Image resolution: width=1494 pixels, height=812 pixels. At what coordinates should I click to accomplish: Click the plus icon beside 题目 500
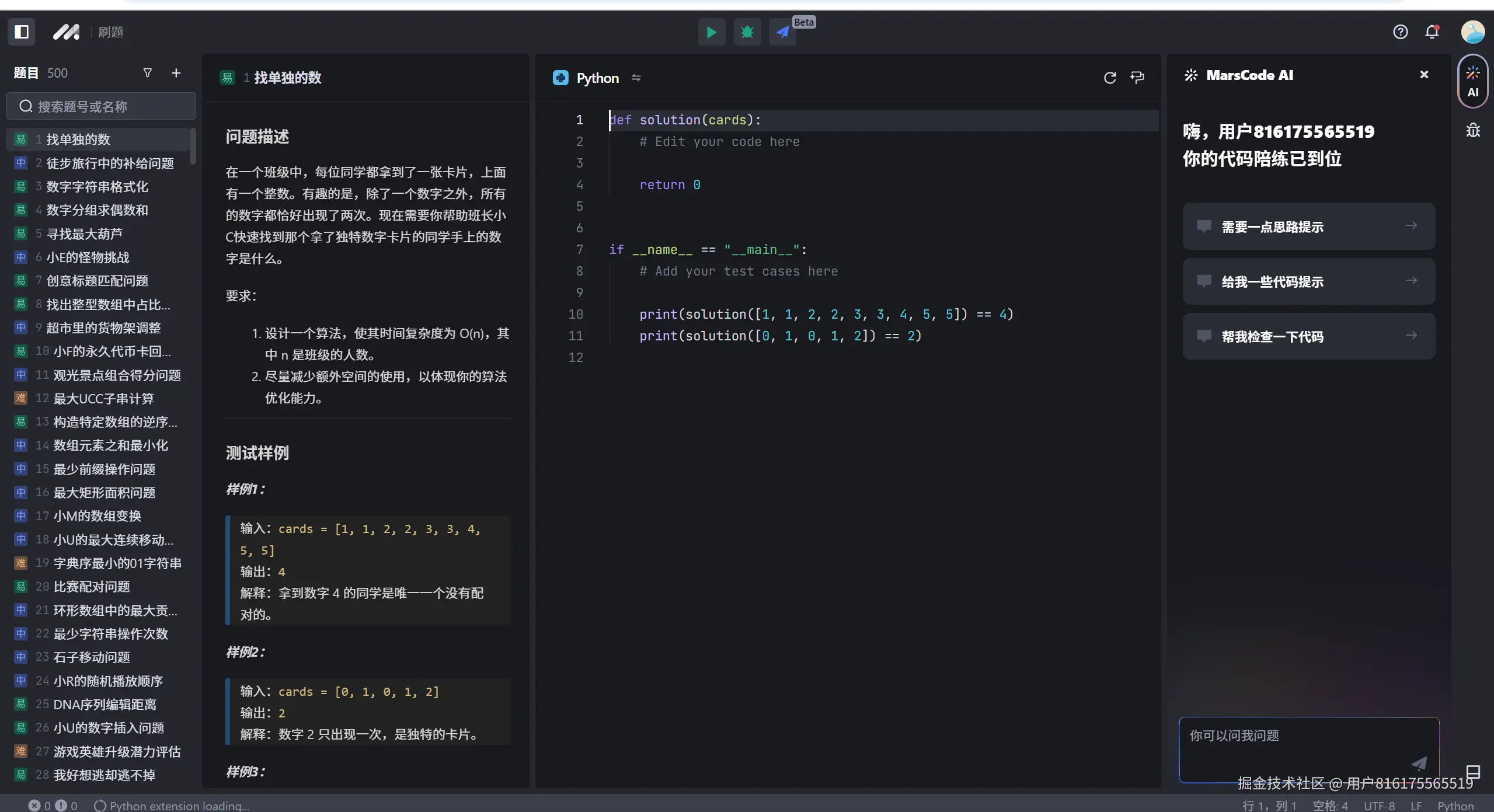point(176,73)
